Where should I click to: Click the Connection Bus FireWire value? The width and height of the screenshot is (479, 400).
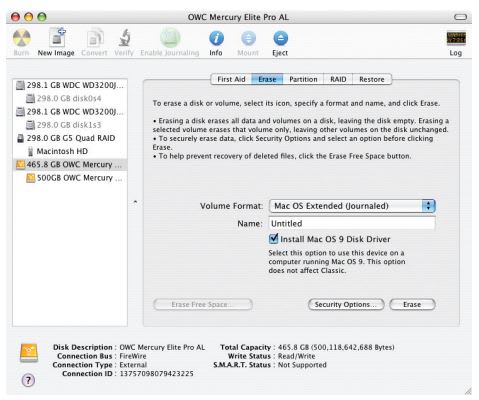133,356
